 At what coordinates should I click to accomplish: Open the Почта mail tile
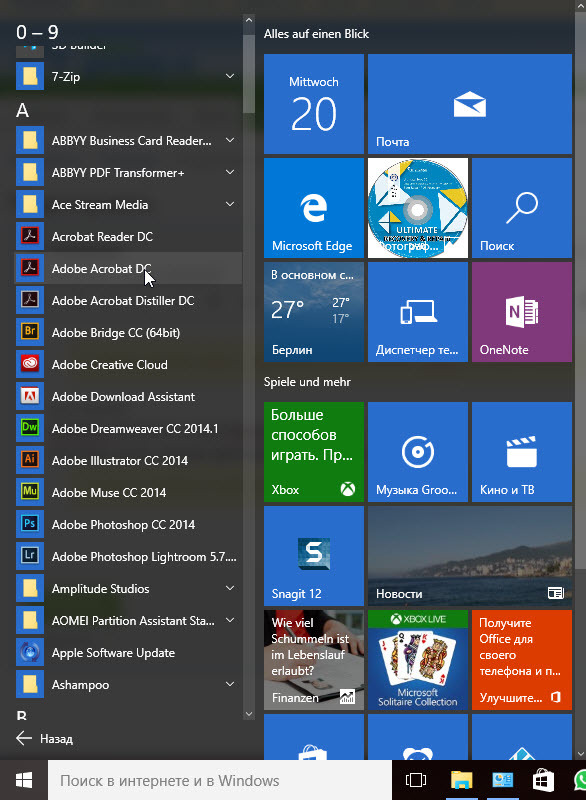point(470,104)
